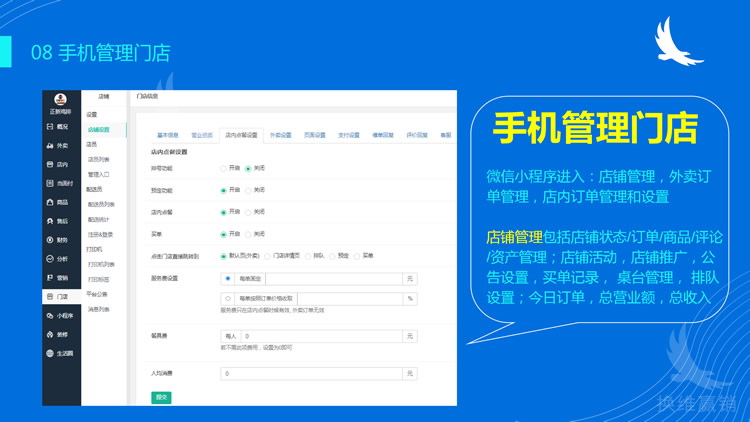Choose 排队 as store jump target
This screenshot has width=750, height=422.
(x=308, y=256)
